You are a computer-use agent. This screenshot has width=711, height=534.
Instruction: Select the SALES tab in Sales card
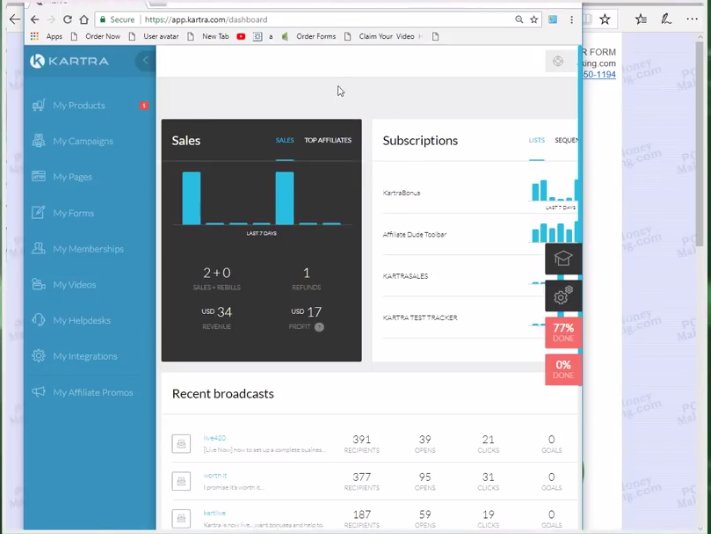click(x=285, y=140)
